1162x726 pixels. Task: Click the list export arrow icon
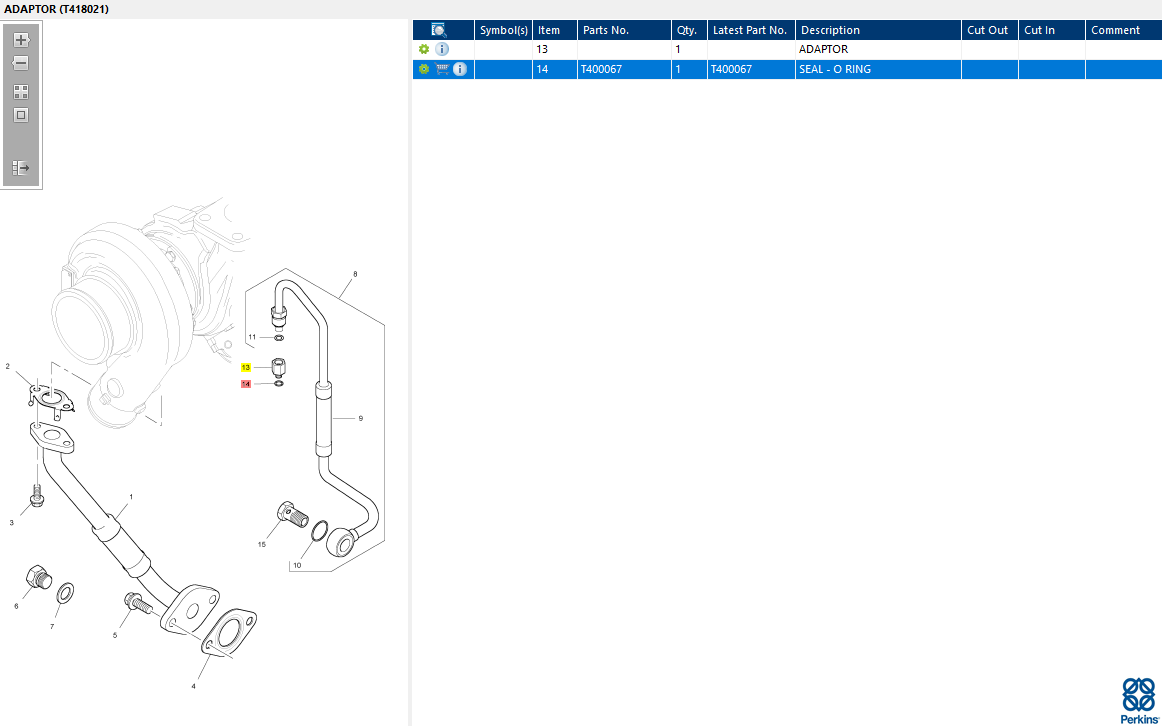21,168
